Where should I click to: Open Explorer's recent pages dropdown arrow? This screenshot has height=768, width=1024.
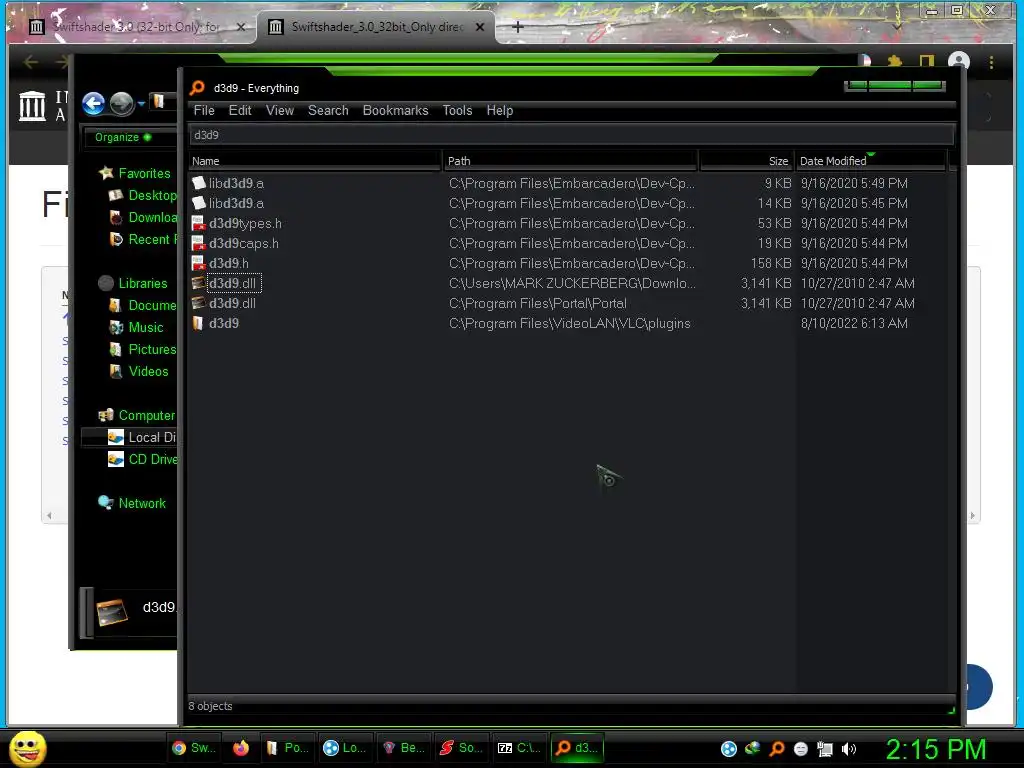(x=141, y=103)
